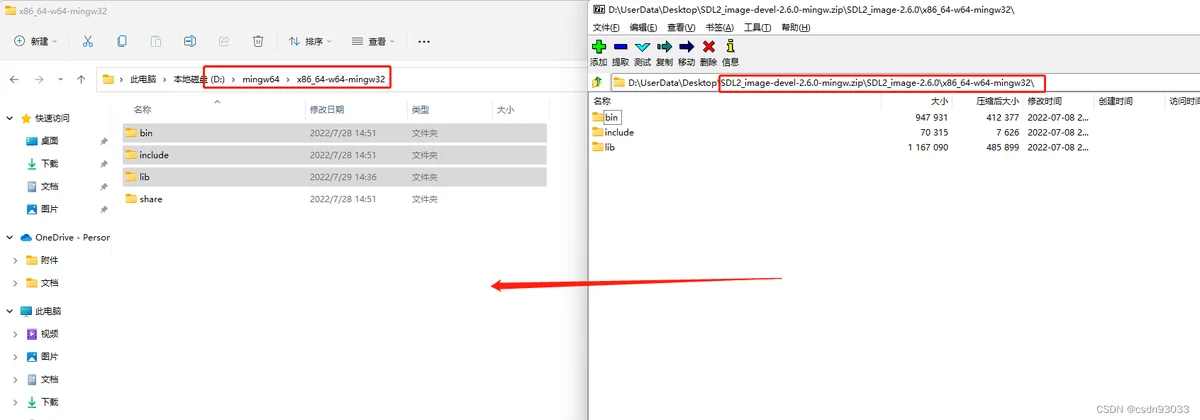The height and width of the screenshot is (420, 1200).
Task: Click the Explorer cut (scissors) icon
Action: coord(88,41)
